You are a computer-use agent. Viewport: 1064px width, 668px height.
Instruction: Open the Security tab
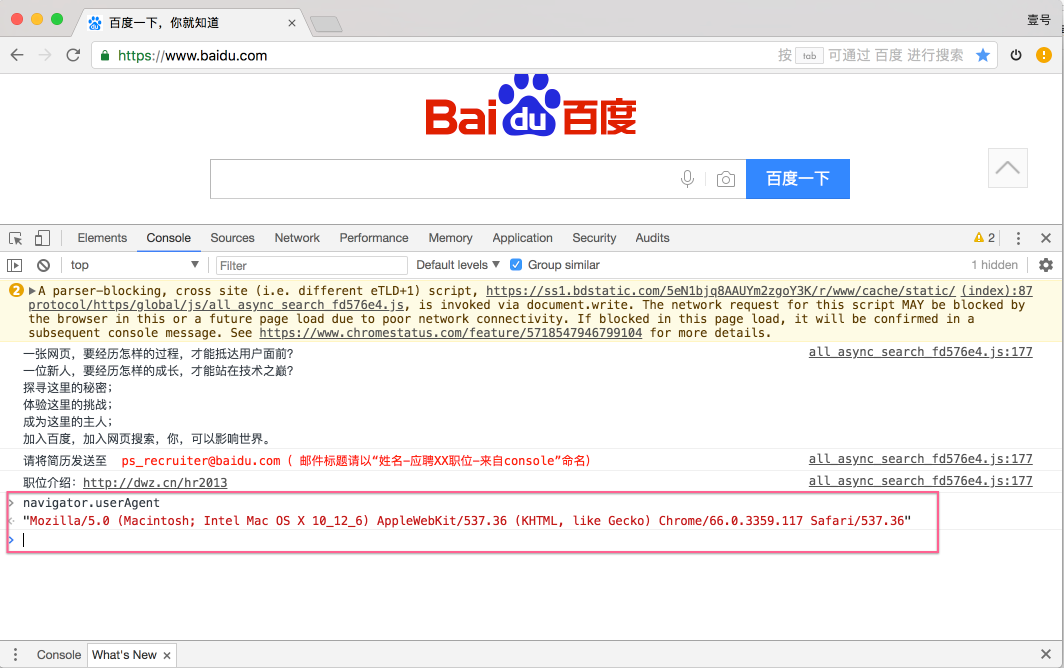pos(594,238)
